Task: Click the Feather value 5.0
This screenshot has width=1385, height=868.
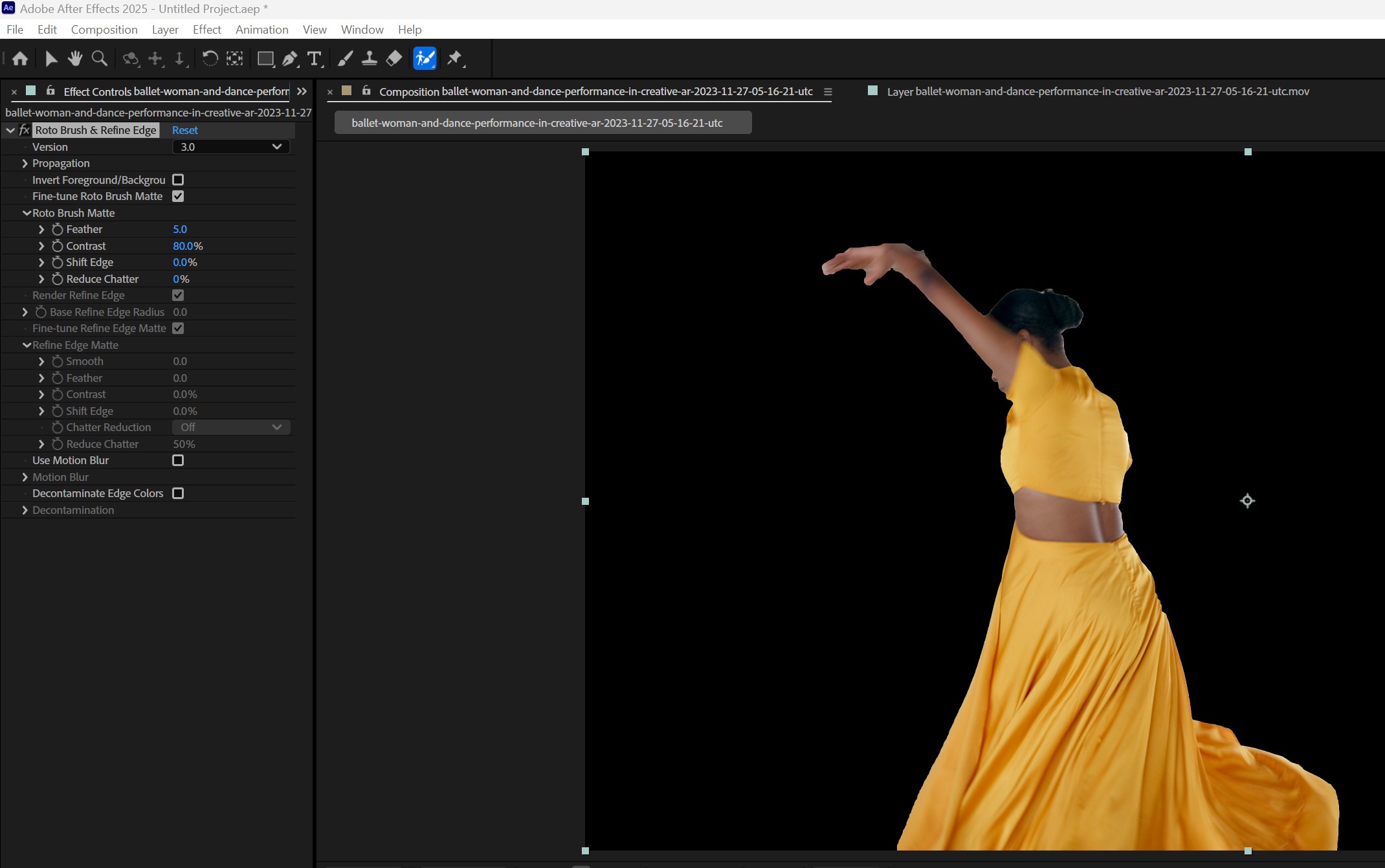Action: point(180,229)
